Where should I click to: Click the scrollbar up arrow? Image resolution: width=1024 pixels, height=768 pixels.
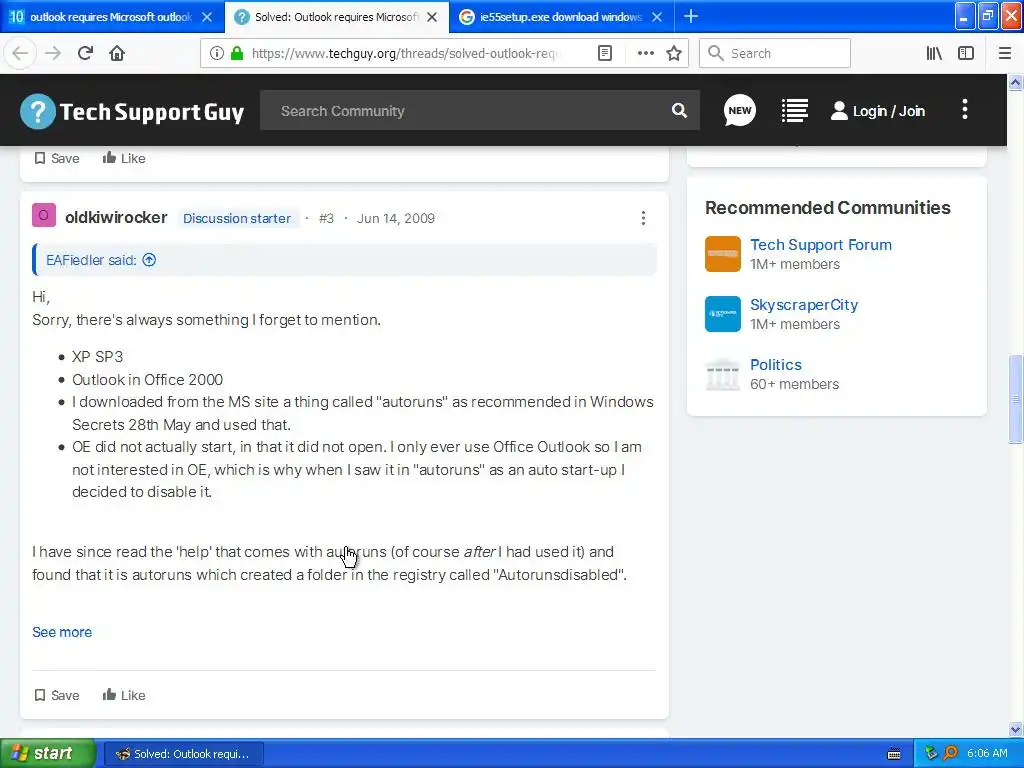(1016, 82)
